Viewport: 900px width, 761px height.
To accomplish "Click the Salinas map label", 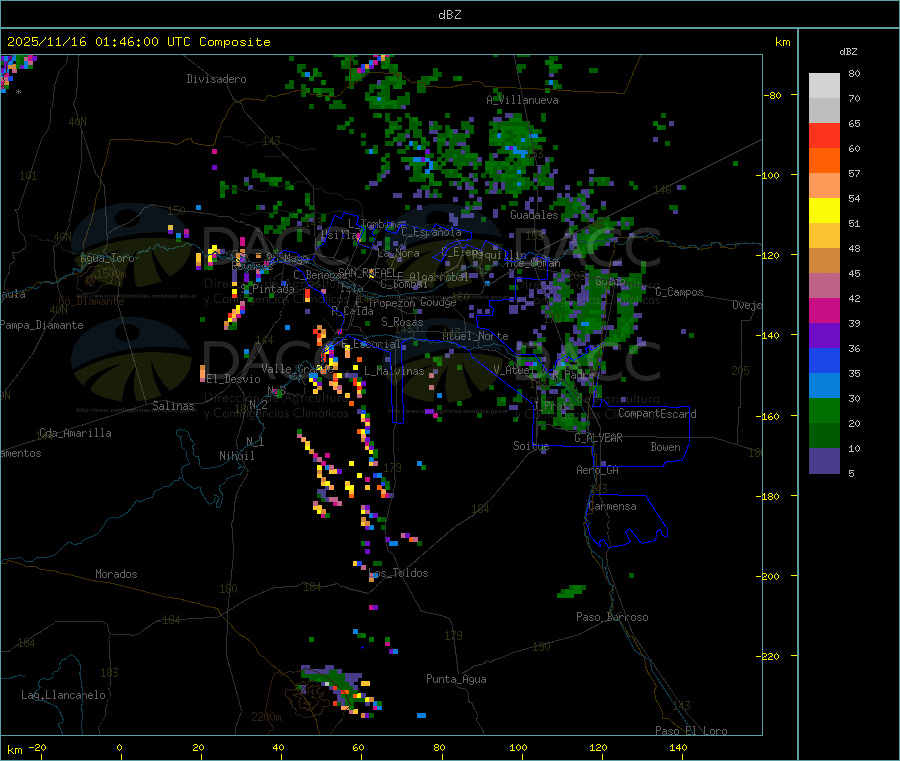I will tap(175, 406).
